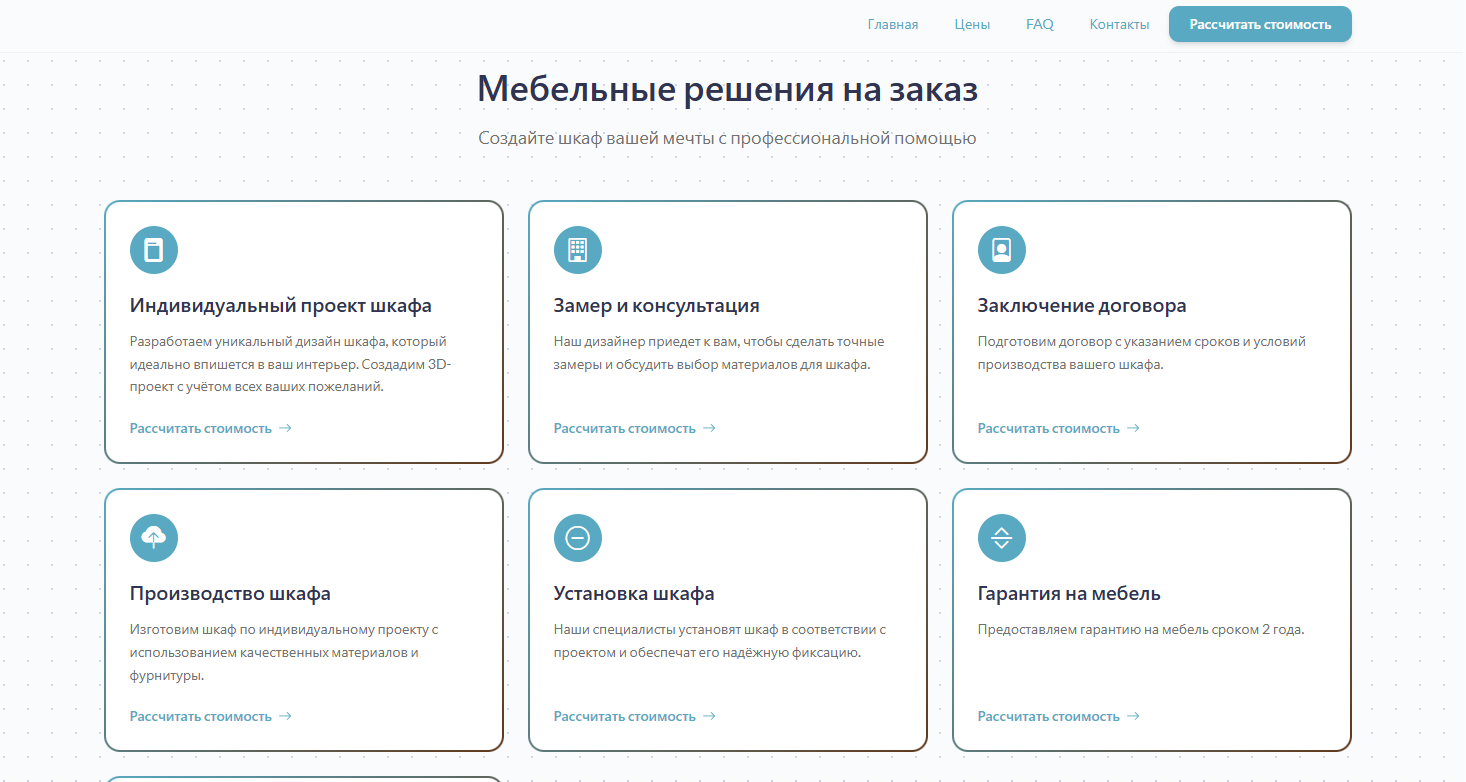Click the contract icon above Заключение договора
1466x782 pixels.
click(1002, 250)
